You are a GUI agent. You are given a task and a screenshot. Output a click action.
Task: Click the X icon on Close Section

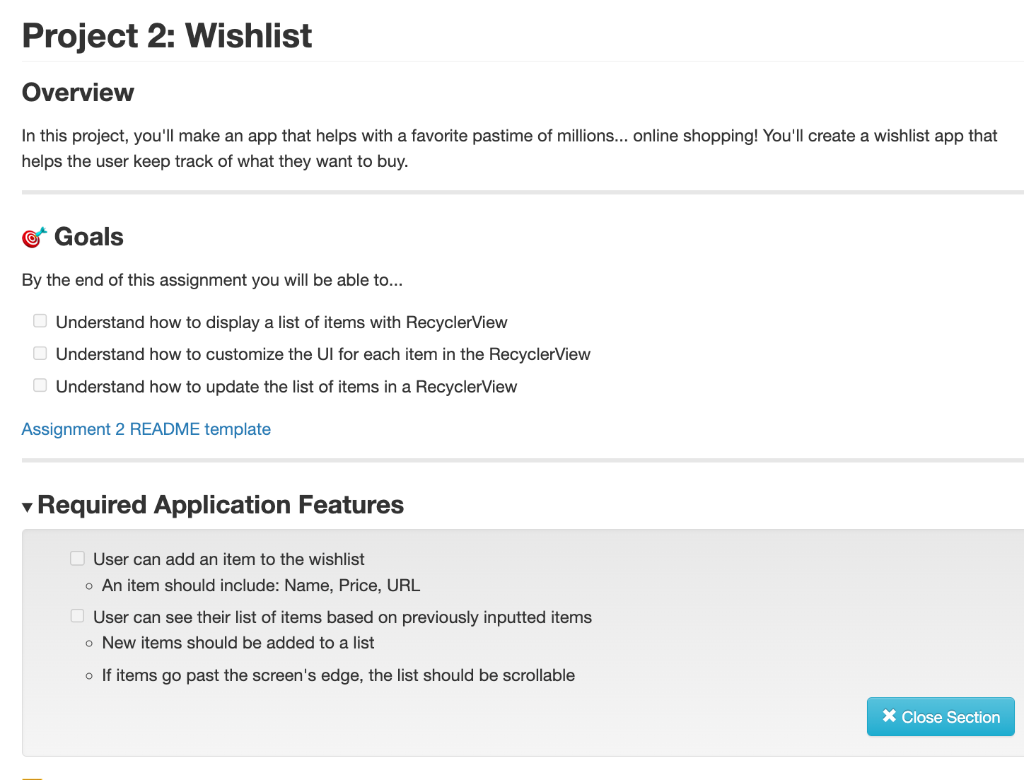[889, 717]
